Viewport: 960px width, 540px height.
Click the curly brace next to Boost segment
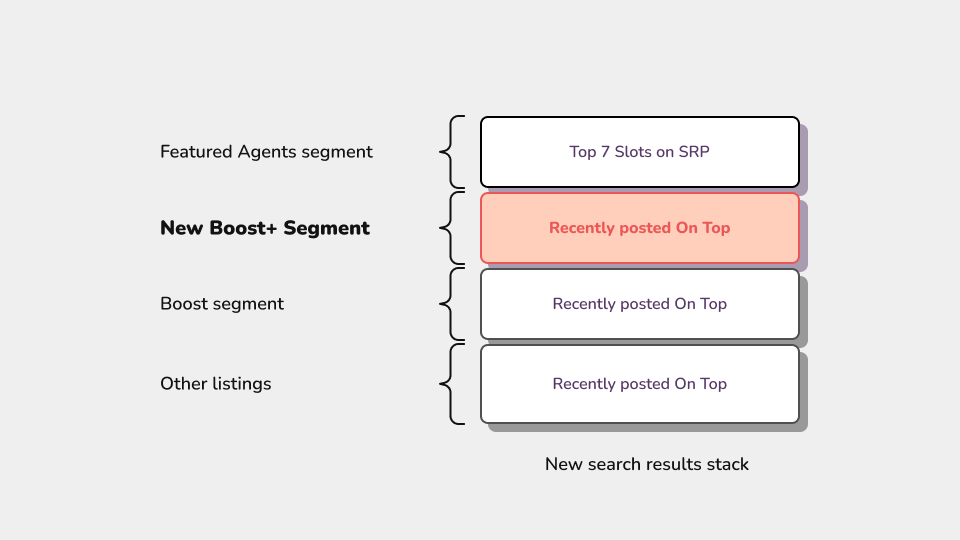452,304
